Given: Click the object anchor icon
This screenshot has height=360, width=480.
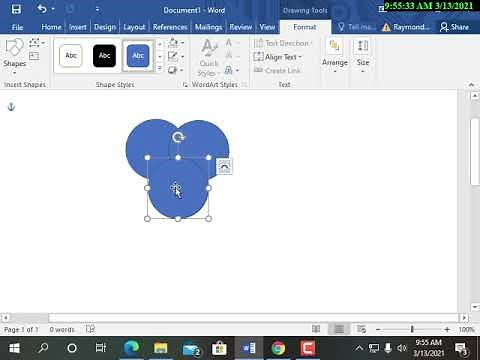Looking at the screenshot, I should click(11, 107).
